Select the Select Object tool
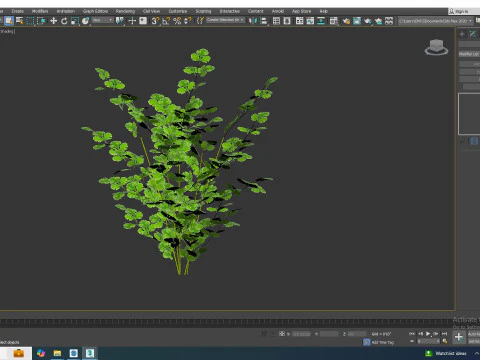The width and height of the screenshot is (480, 360). [x=9, y=21]
